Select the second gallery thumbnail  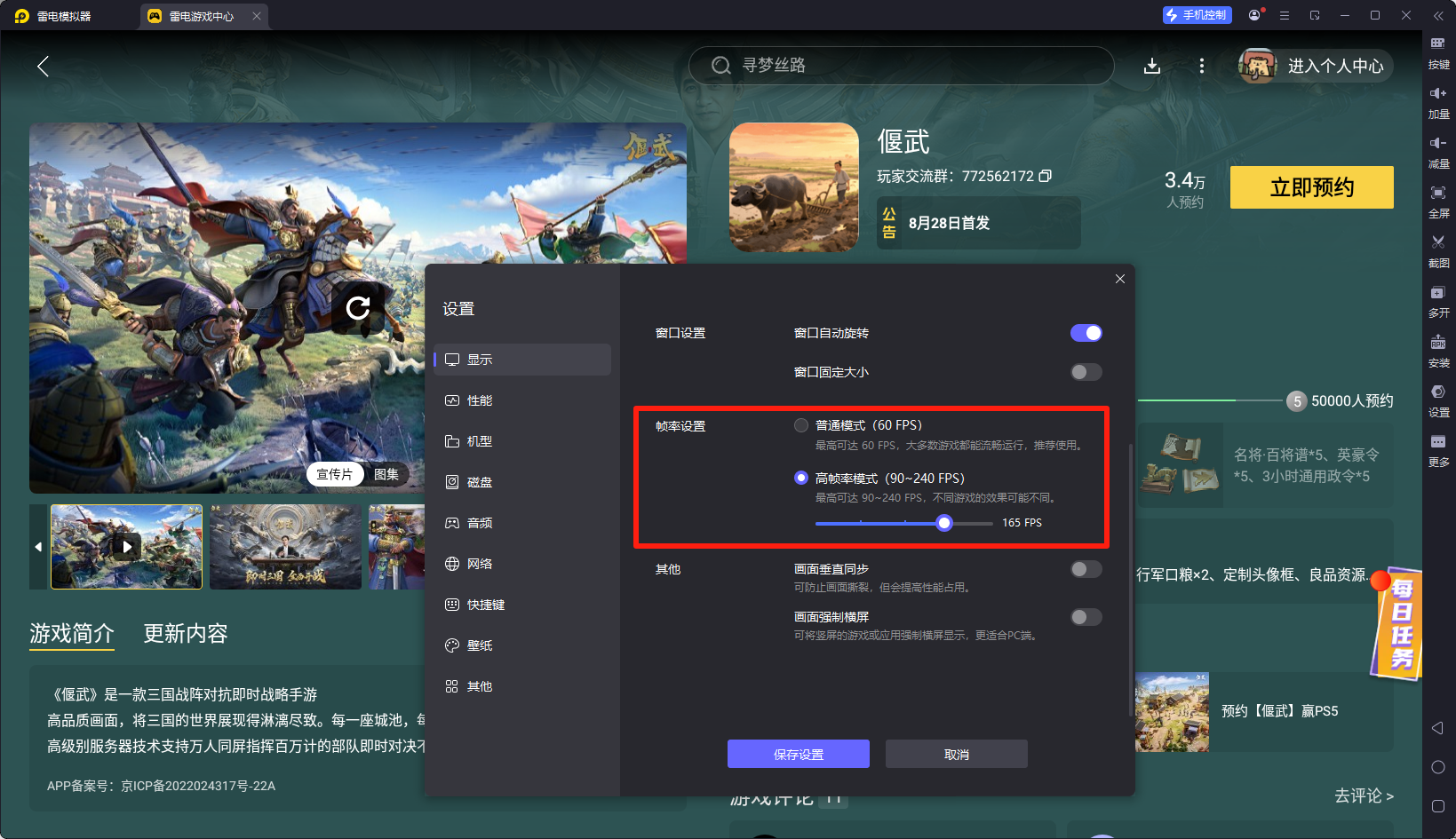point(285,547)
